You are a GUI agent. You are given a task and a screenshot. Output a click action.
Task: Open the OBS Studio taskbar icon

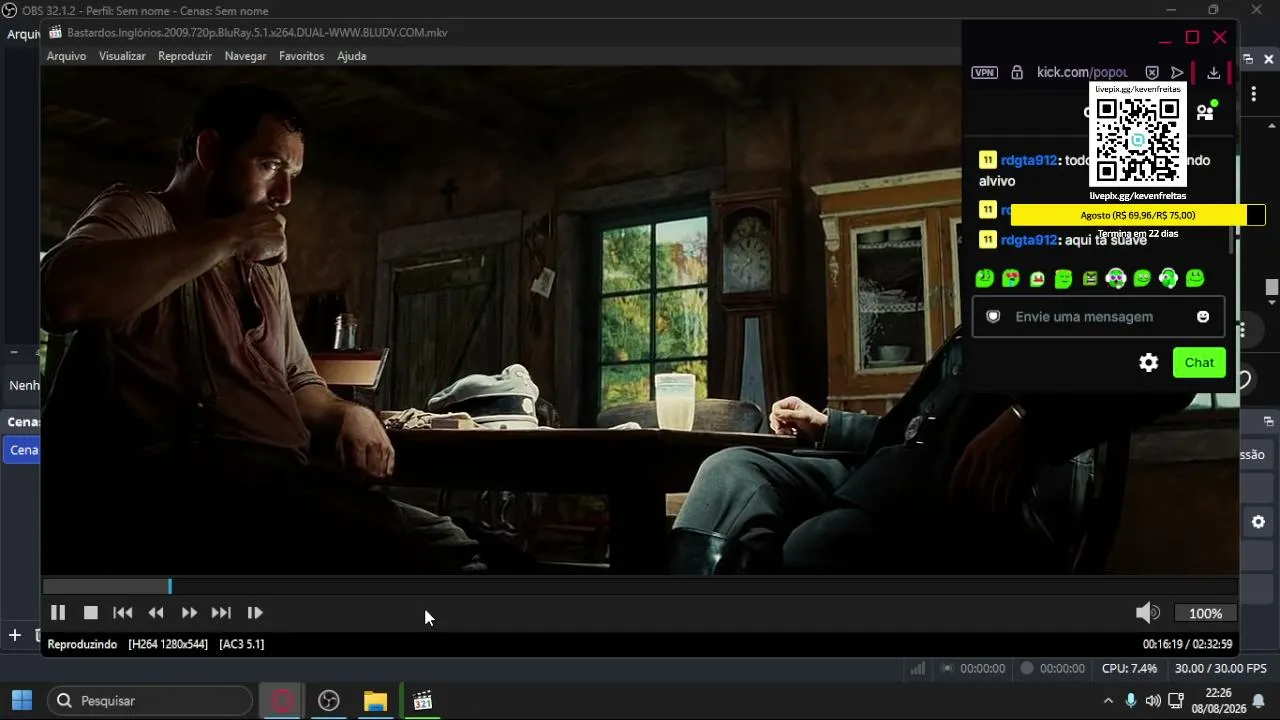click(x=329, y=701)
